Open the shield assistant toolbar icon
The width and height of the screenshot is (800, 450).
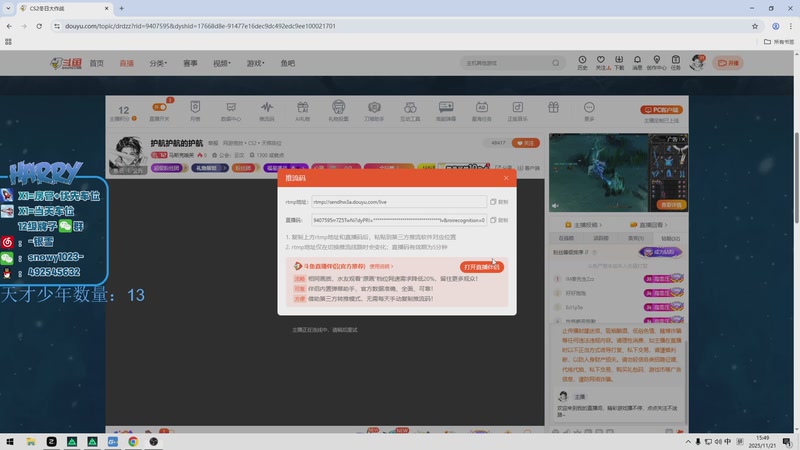pos(374,111)
